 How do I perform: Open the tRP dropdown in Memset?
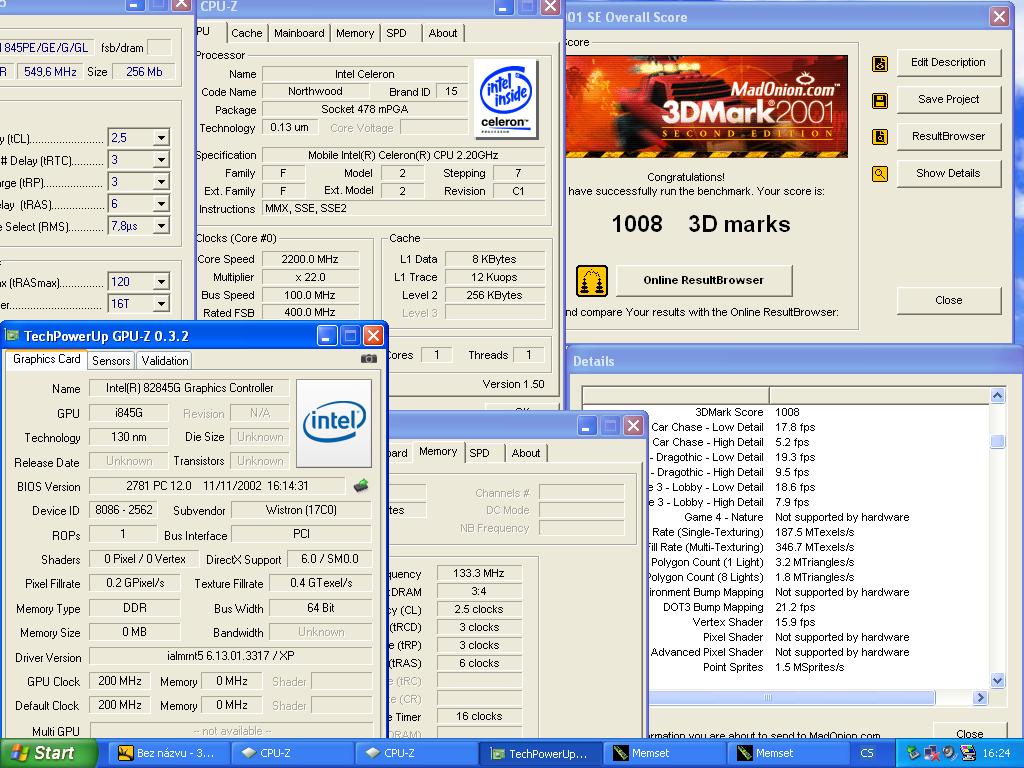pos(161,182)
